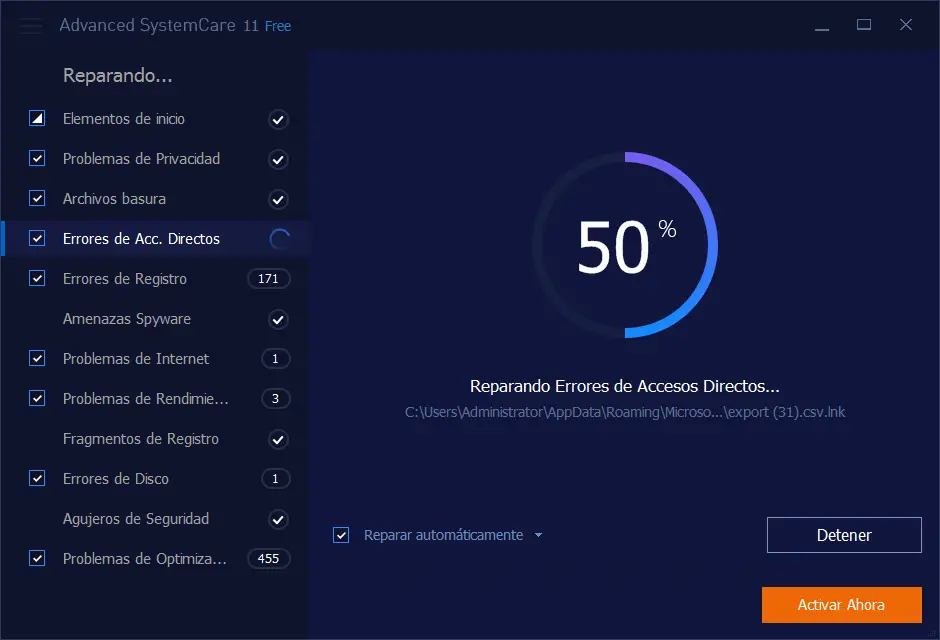Toggle the Elementos de inicio checkbox
This screenshot has width=940, height=640.
tap(37, 118)
